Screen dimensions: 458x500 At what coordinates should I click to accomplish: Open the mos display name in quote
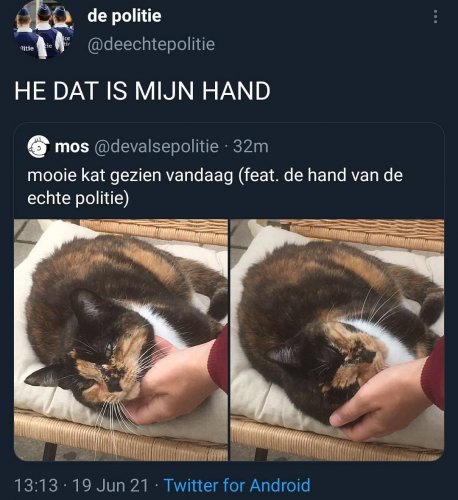[72, 147]
